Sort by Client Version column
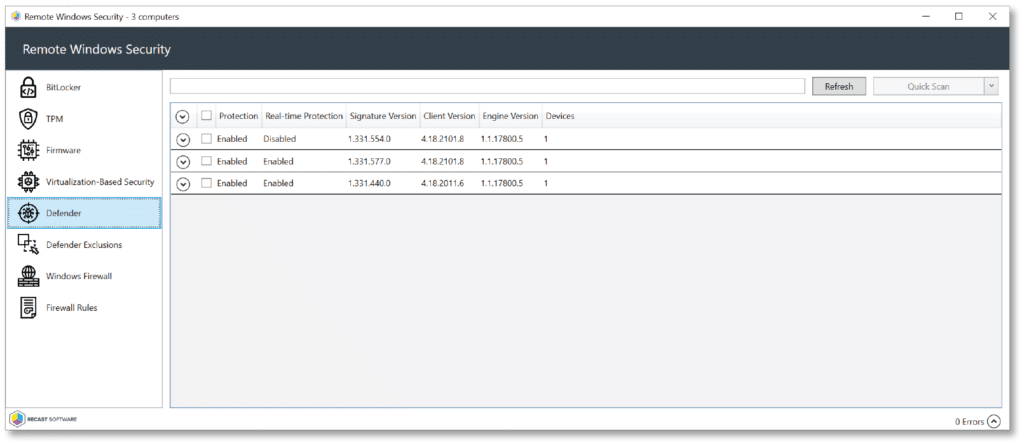 tap(449, 116)
